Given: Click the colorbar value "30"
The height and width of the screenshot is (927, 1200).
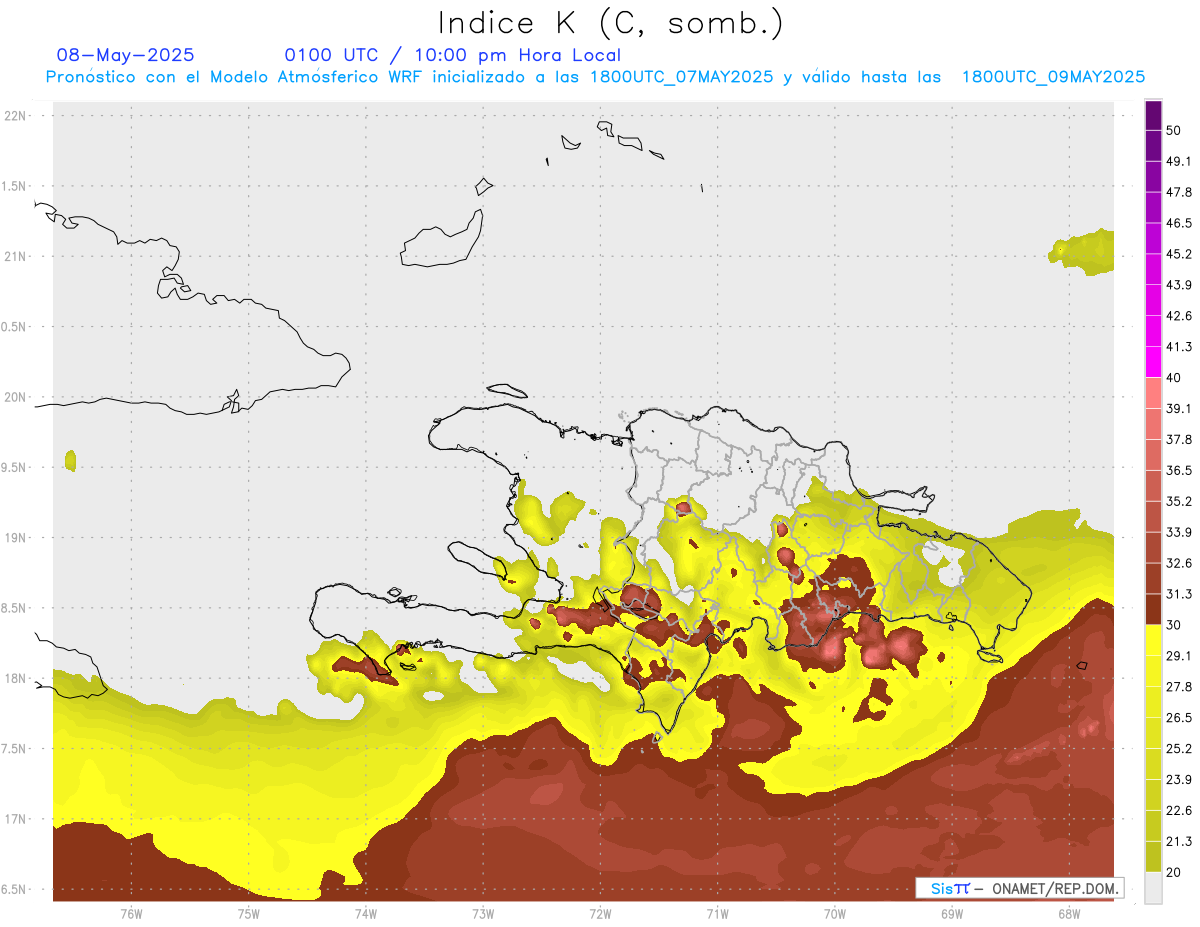Looking at the screenshot, I should 1174,625.
